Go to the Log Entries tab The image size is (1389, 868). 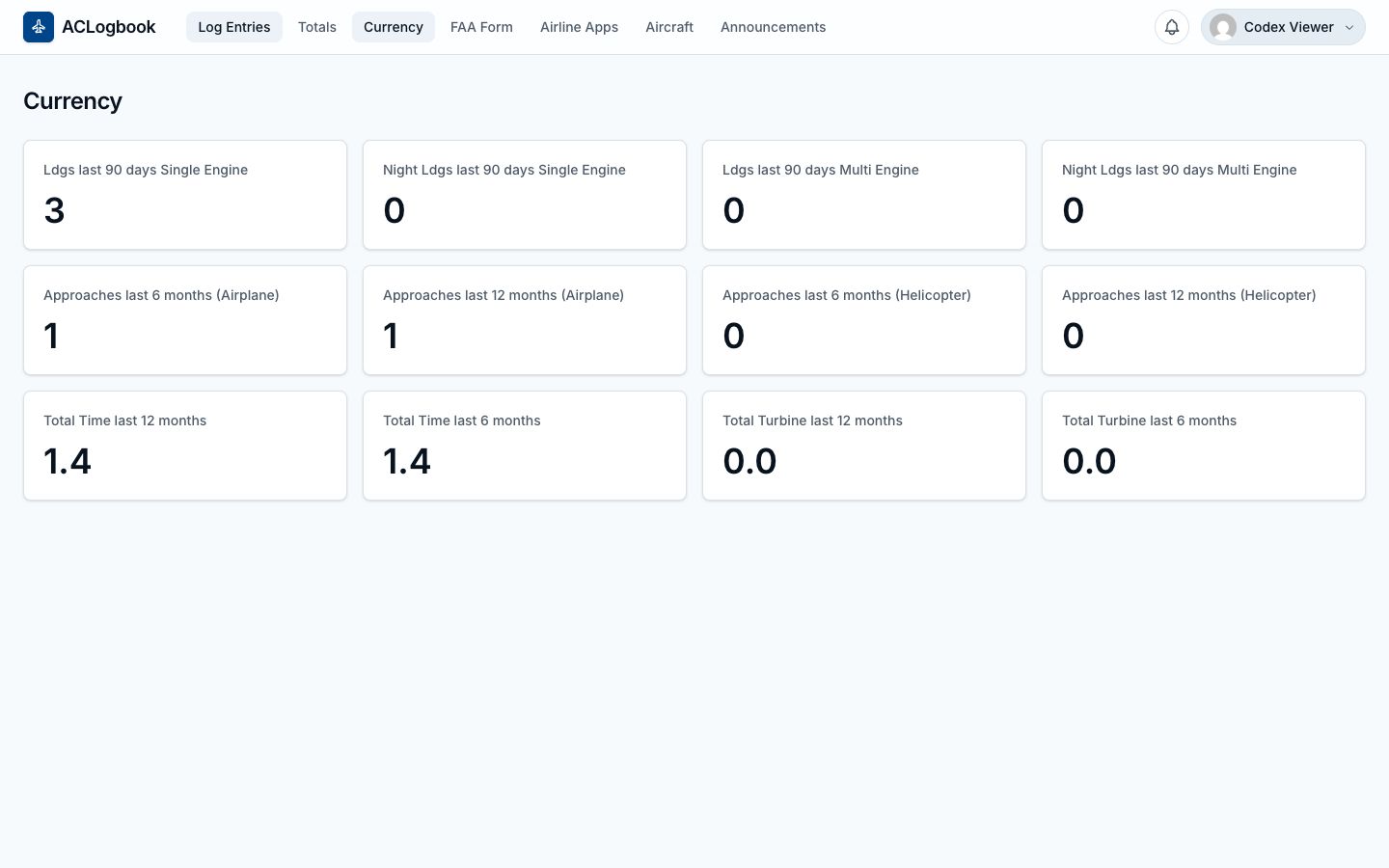point(234,27)
